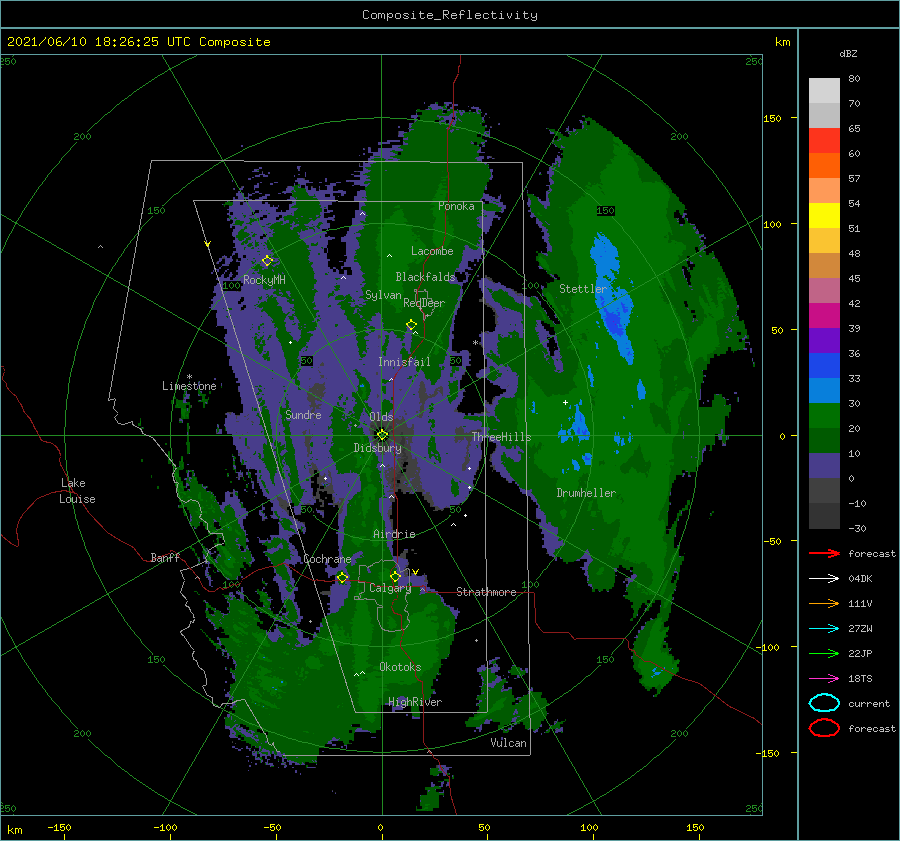Pick the red 60-65 dBZ color swatch
The width and height of the screenshot is (900, 841).
(x=824, y=140)
